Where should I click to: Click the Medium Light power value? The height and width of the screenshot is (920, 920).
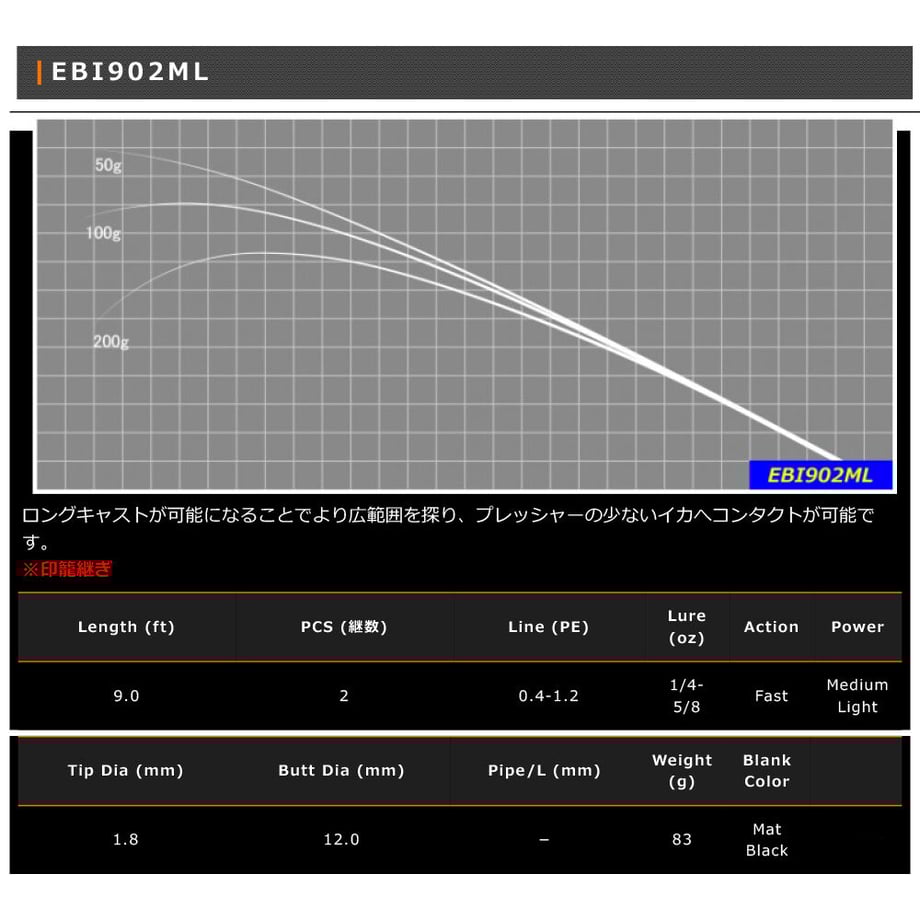[857, 696]
